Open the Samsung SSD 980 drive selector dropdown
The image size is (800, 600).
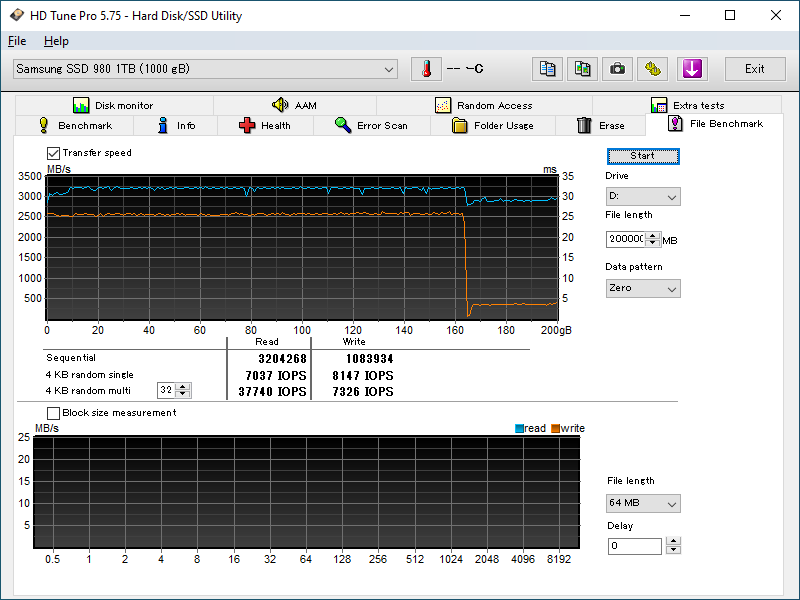coord(205,69)
